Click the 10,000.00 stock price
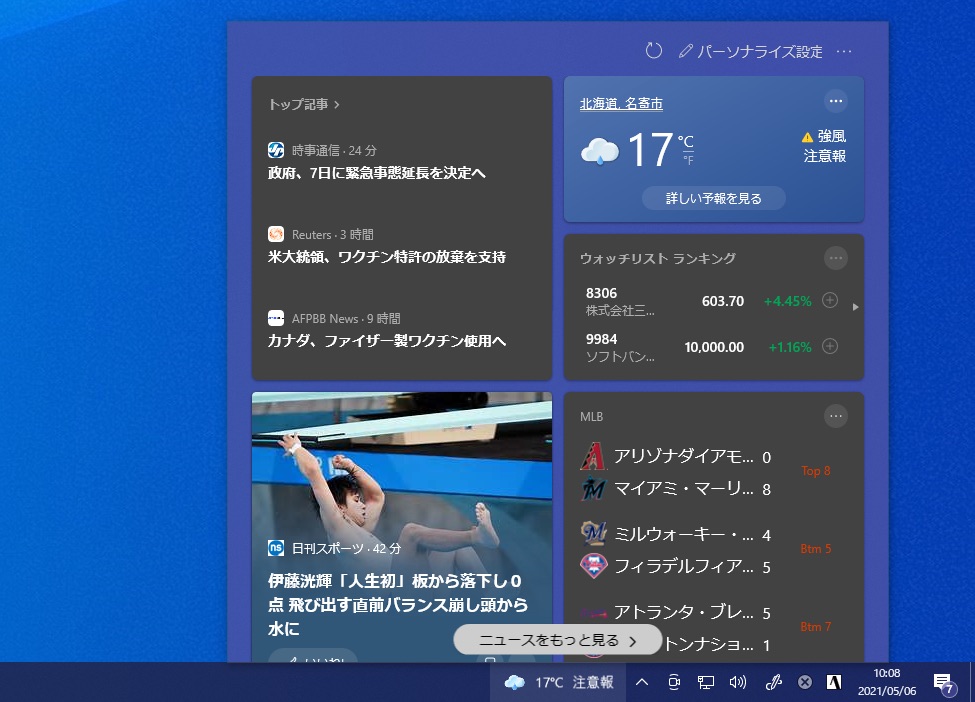This screenshot has height=702, width=975. (x=714, y=348)
